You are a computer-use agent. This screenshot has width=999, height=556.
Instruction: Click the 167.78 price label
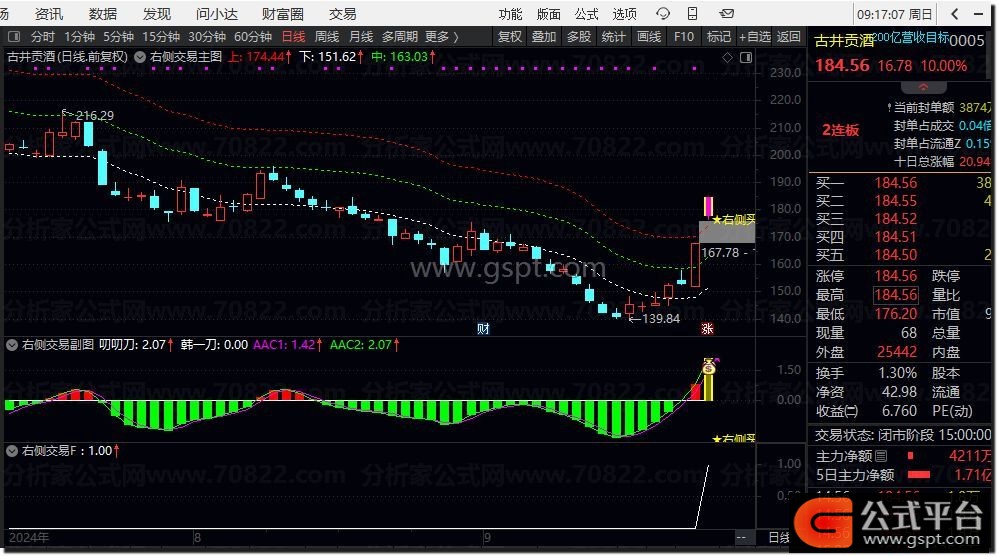pyautogui.click(x=720, y=253)
